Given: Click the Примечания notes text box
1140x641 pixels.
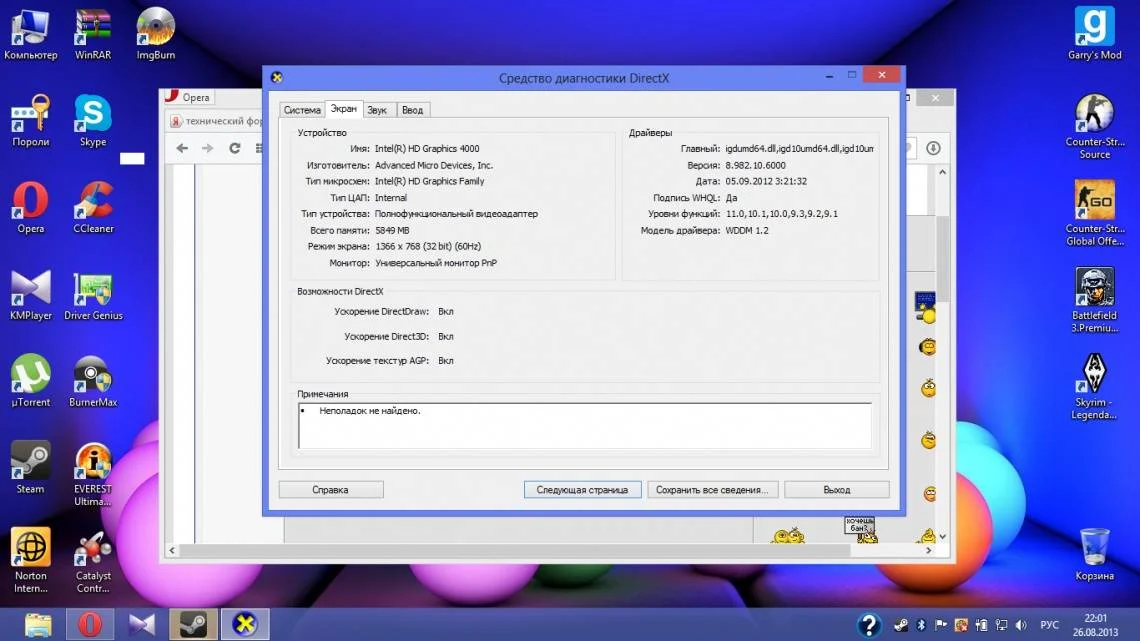Looking at the screenshot, I should point(585,426).
